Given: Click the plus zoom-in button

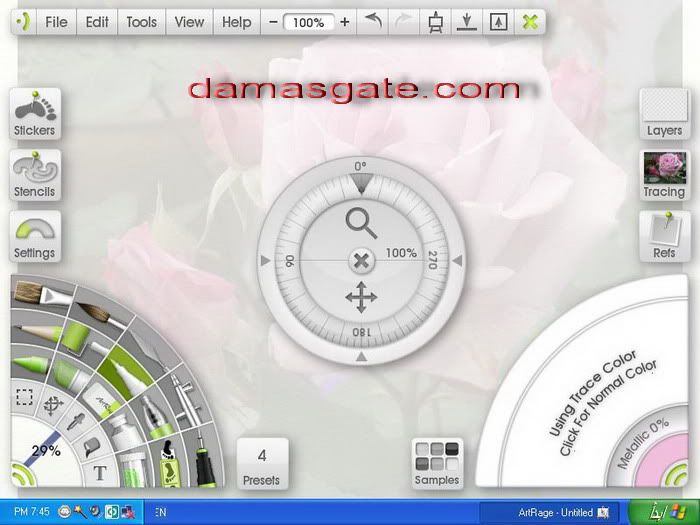Looking at the screenshot, I should tap(345, 22).
